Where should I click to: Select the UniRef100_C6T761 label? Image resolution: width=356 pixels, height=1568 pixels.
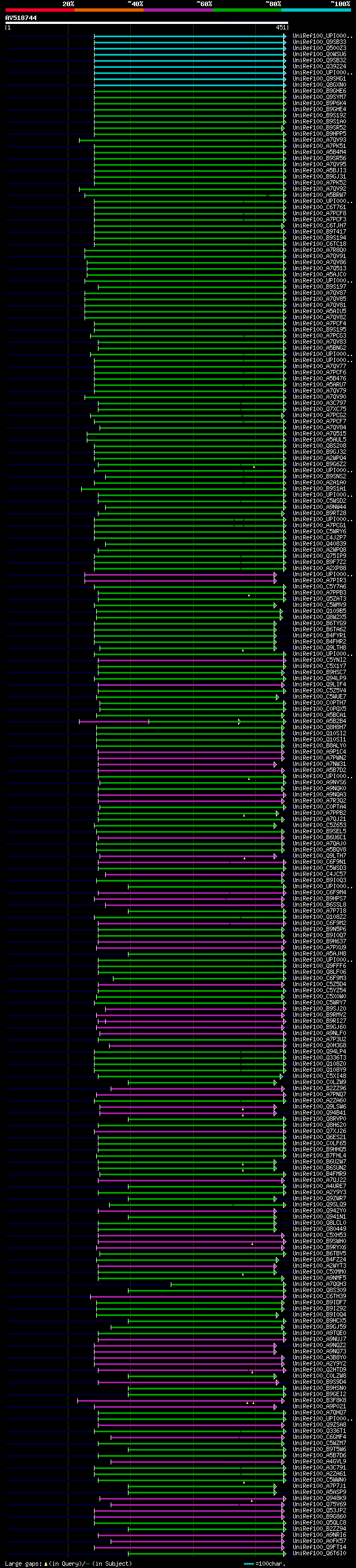click(319, 207)
